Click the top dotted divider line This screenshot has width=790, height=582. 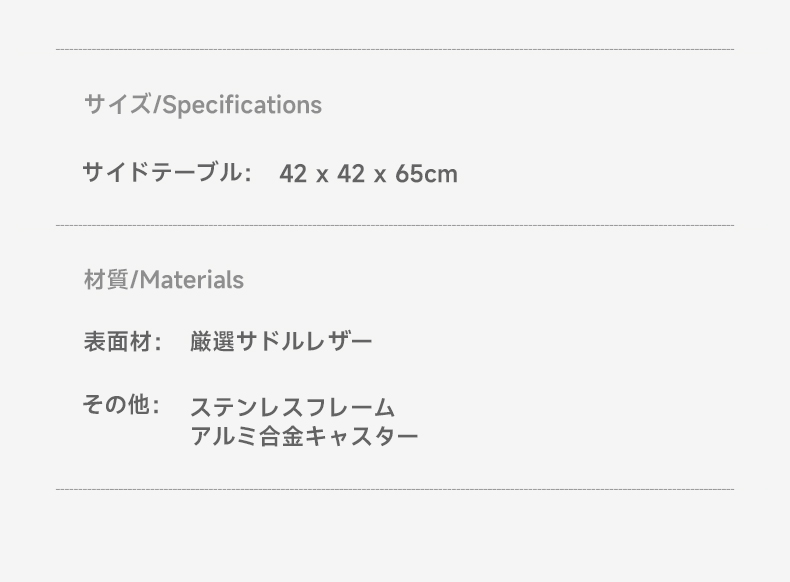click(x=395, y=49)
